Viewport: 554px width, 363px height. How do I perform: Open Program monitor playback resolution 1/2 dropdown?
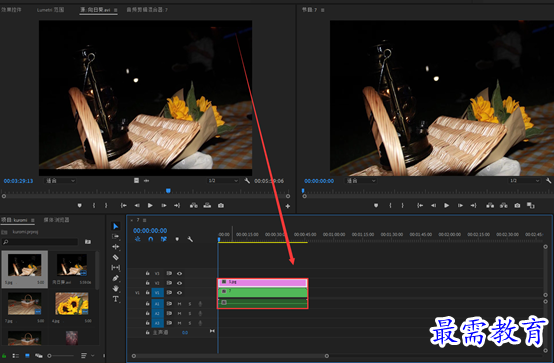point(525,181)
